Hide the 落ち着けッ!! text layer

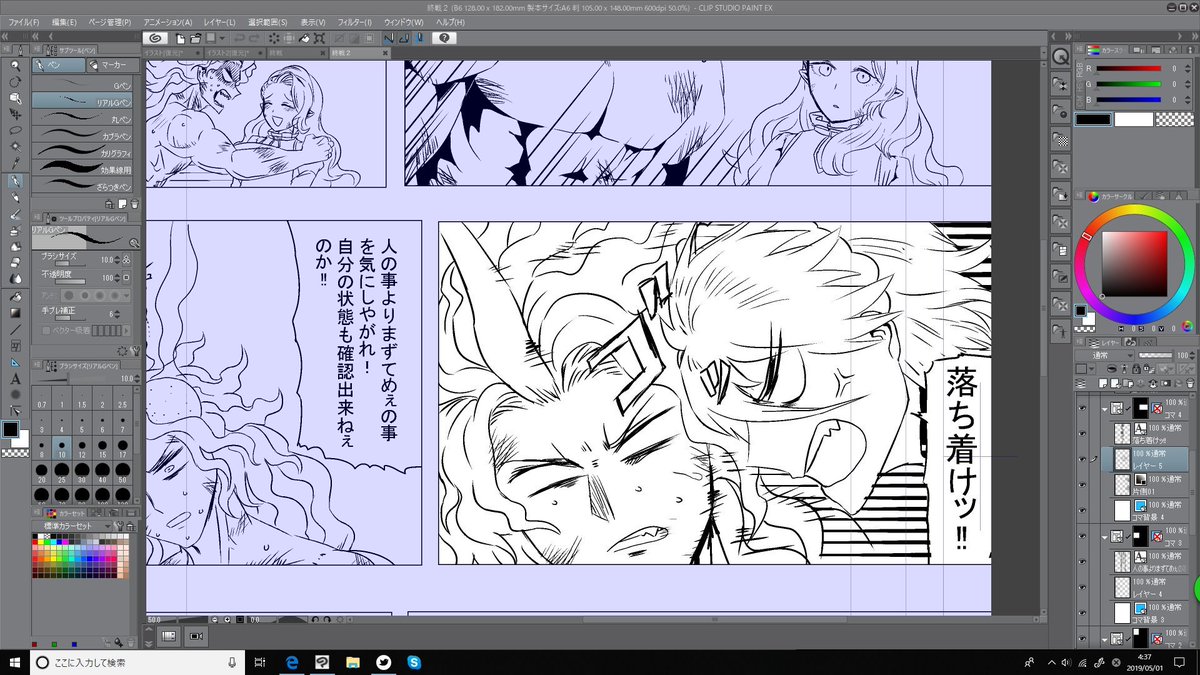pos(1081,433)
